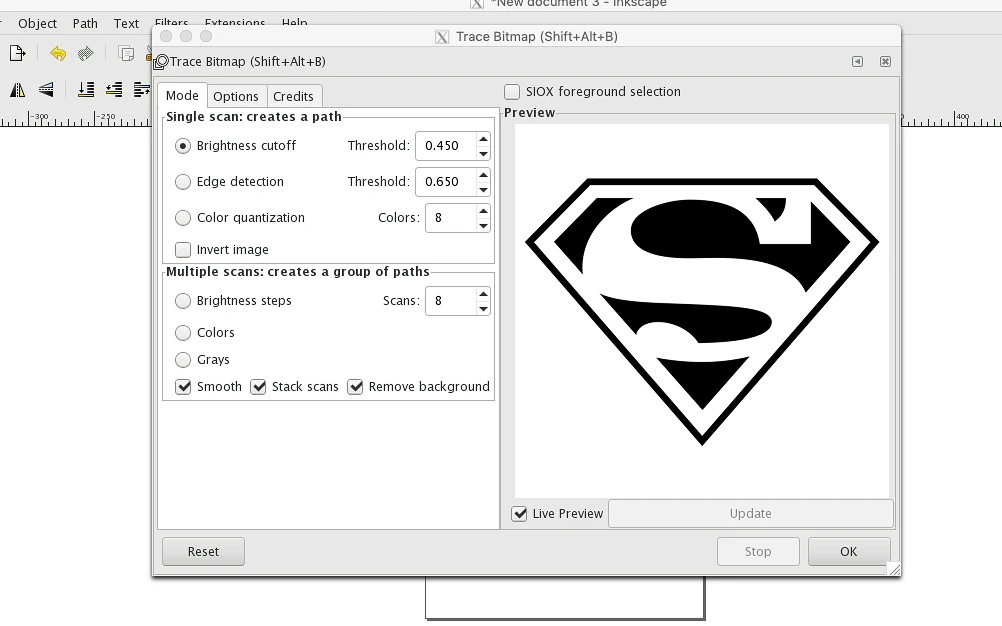Open the Filters menu
Viewport: 1002px width, 626px height.
[171, 22]
